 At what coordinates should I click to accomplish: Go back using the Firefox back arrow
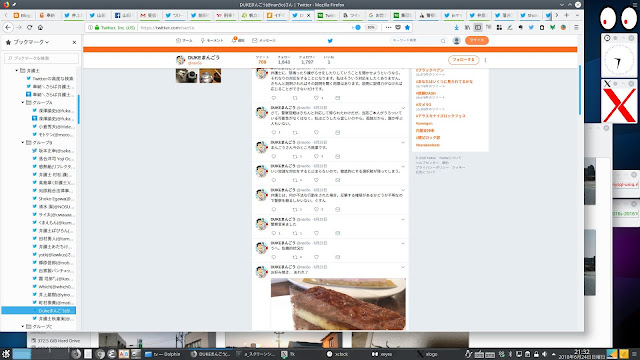point(8,27)
